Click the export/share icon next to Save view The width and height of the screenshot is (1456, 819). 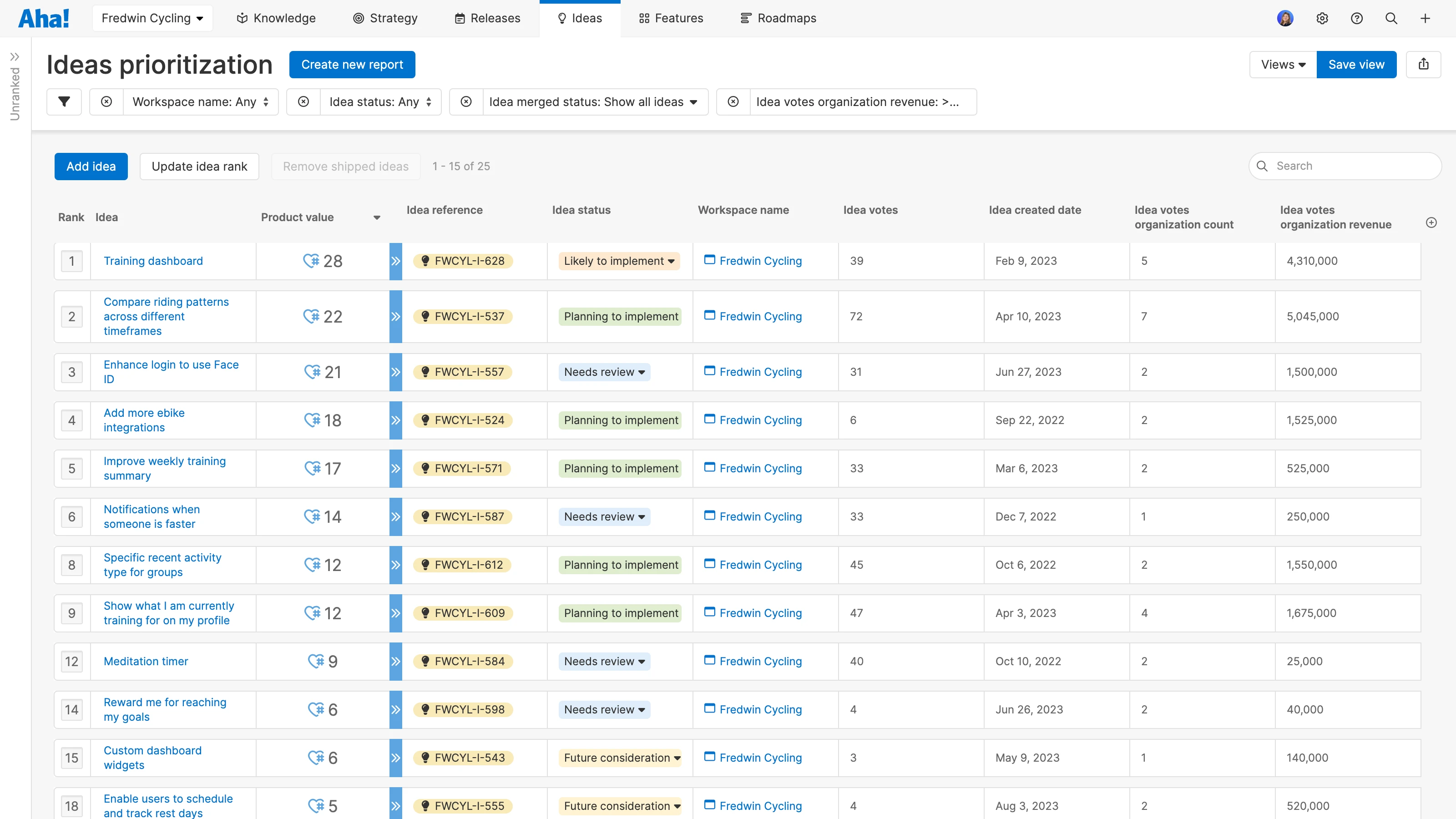pyautogui.click(x=1424, y=65)
